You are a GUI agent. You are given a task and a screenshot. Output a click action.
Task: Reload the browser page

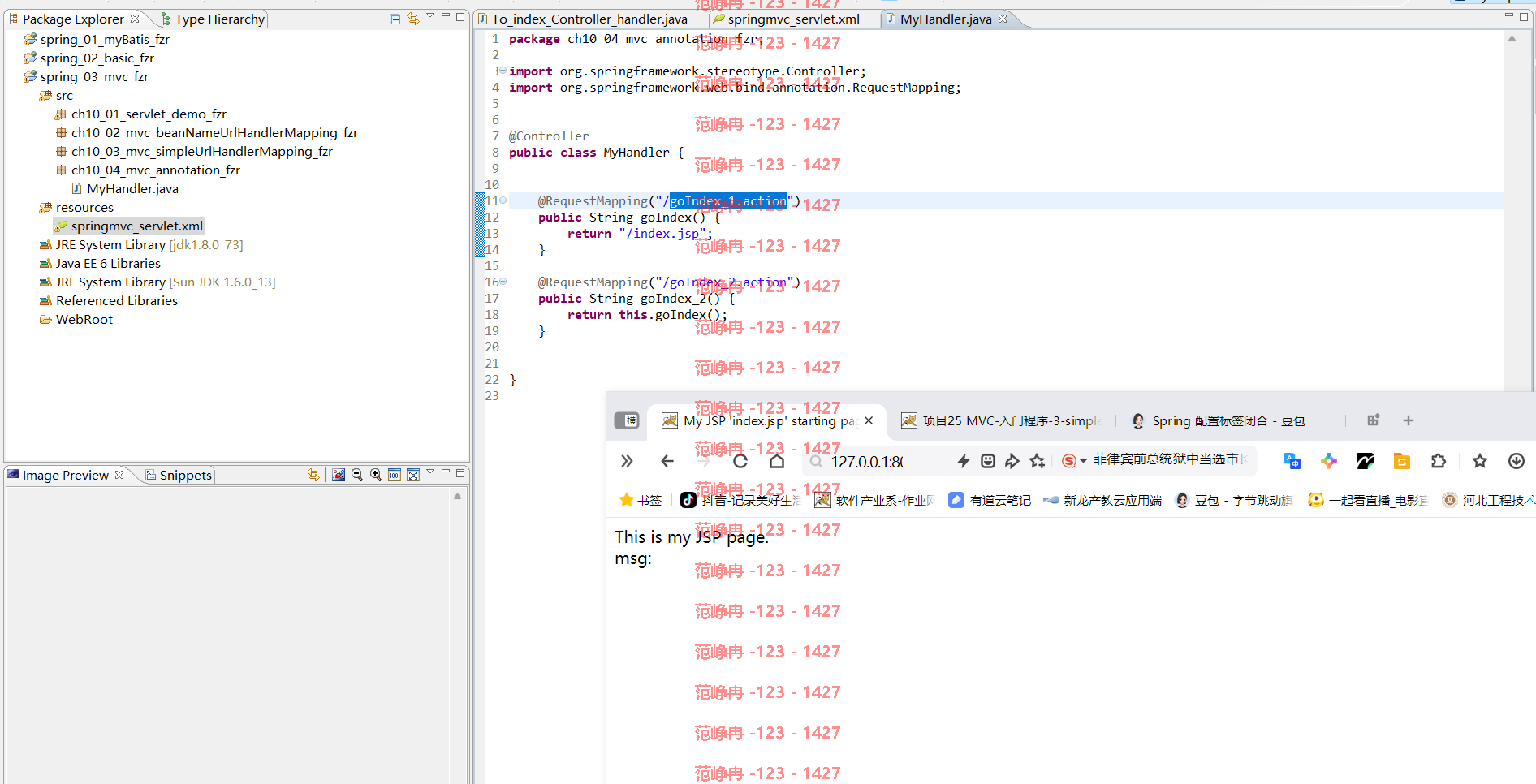(x=740, y=461)
